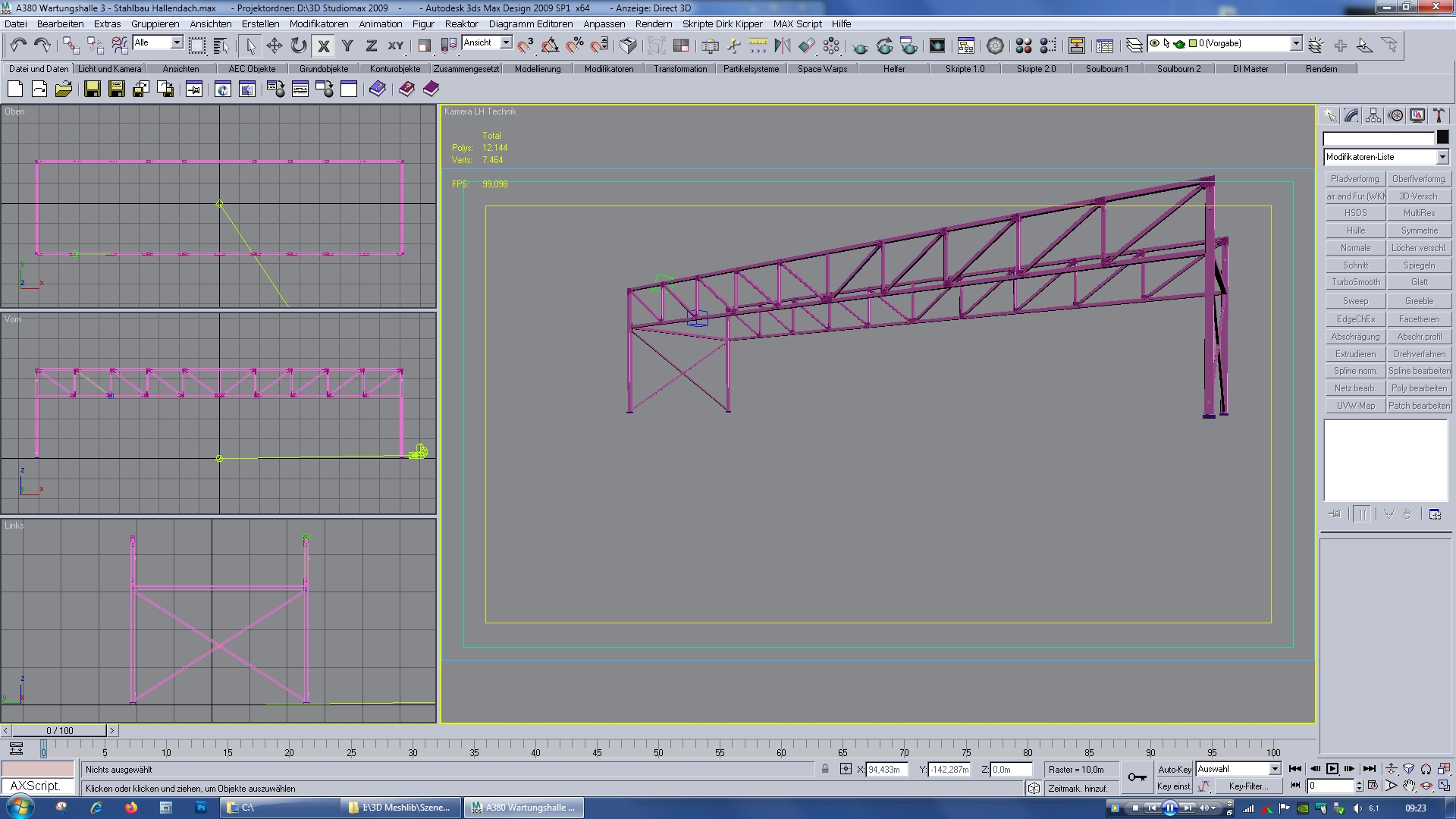The image size is (1456, 819).
Task: Toggle the selection lock padlock
Action: (825, 769)
